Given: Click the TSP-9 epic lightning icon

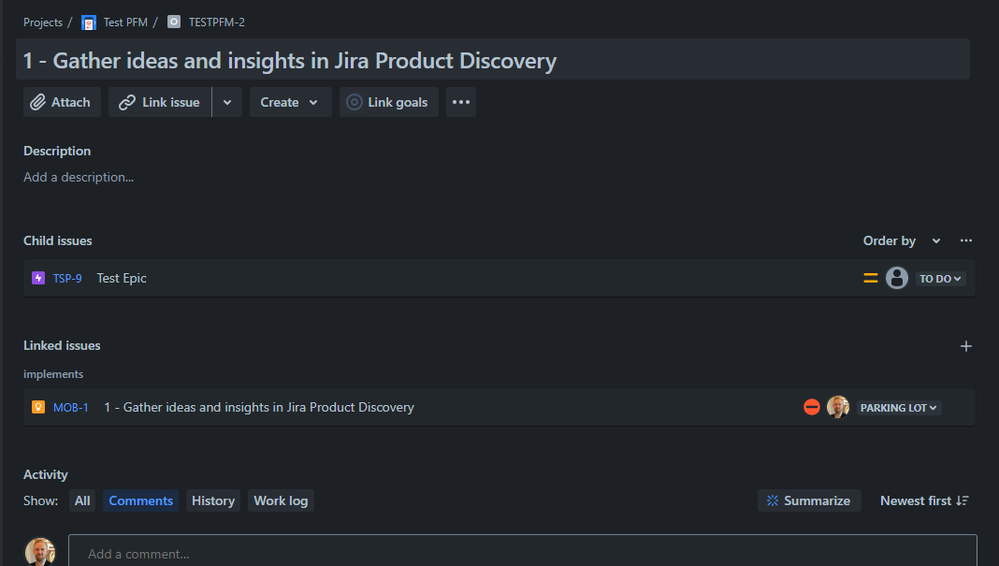Looking at the screenshot, I should tap(38, 278).
